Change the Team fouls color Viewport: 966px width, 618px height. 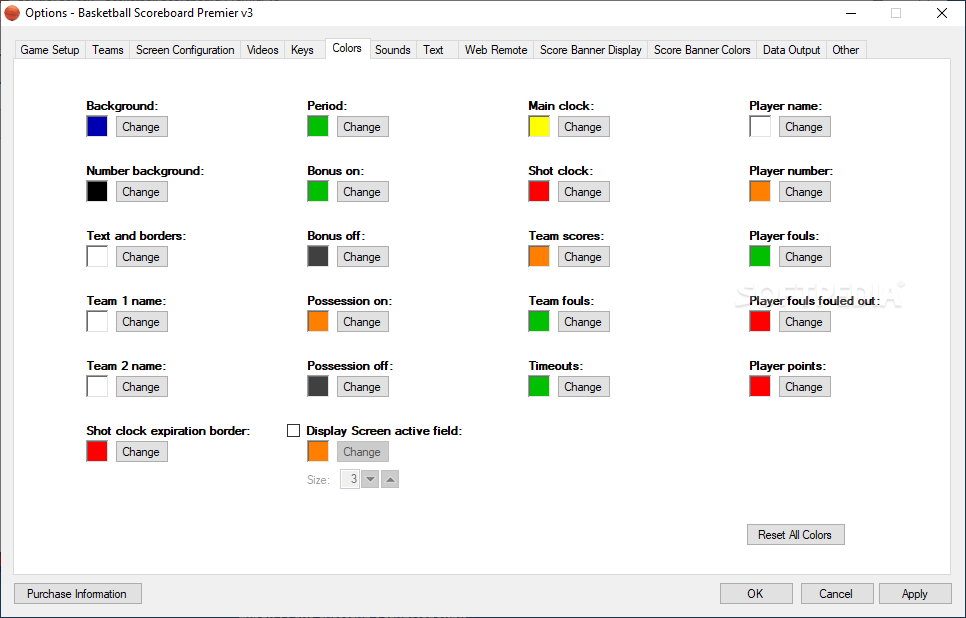coord(584,322)
